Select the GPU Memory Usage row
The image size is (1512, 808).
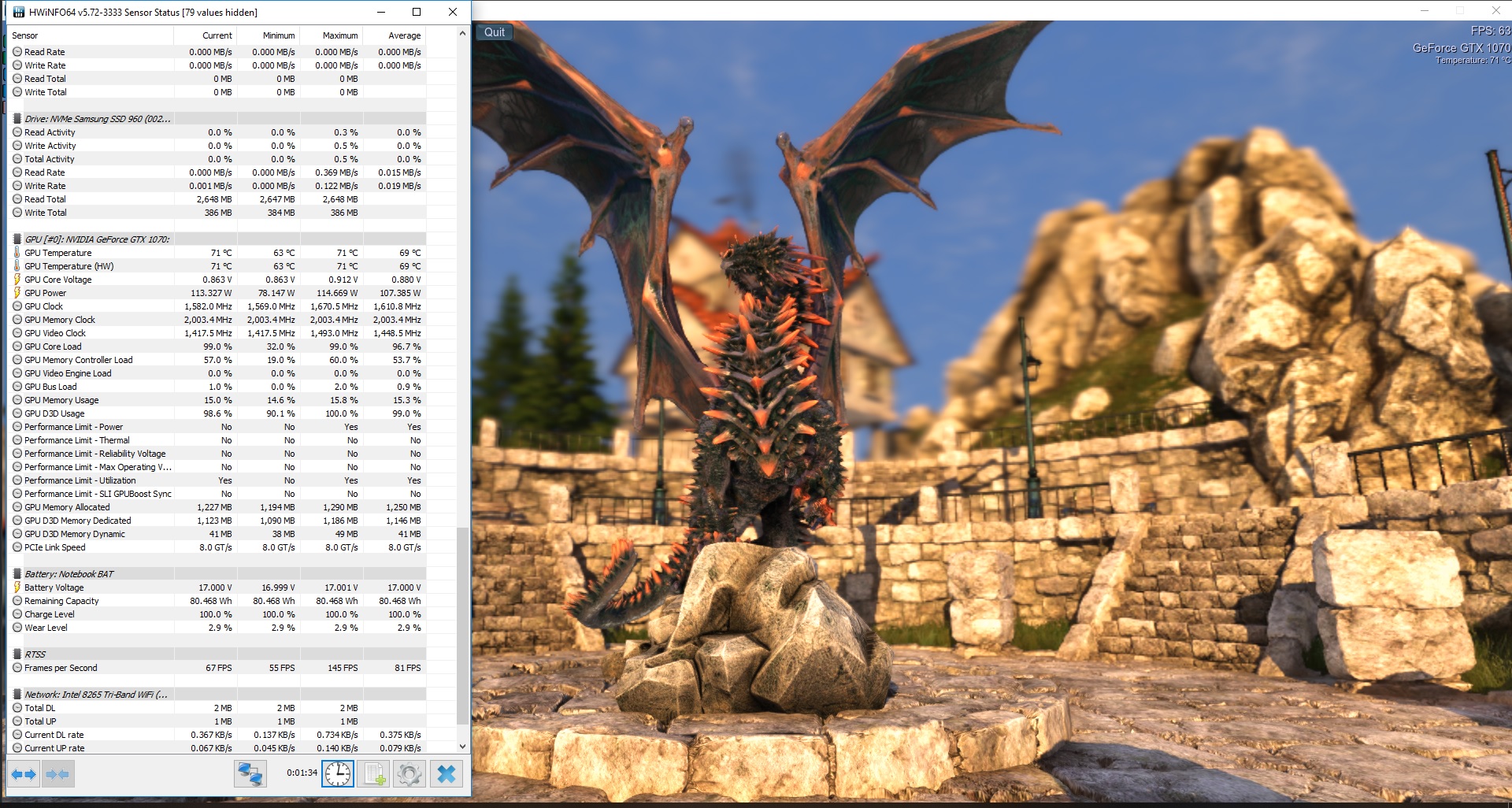[x=217, y=400]
